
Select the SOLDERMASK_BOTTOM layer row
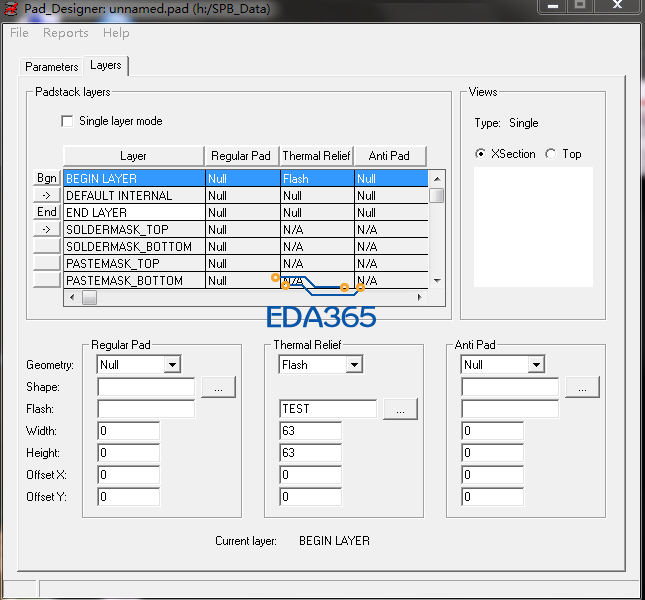click(x=246, y=246)
